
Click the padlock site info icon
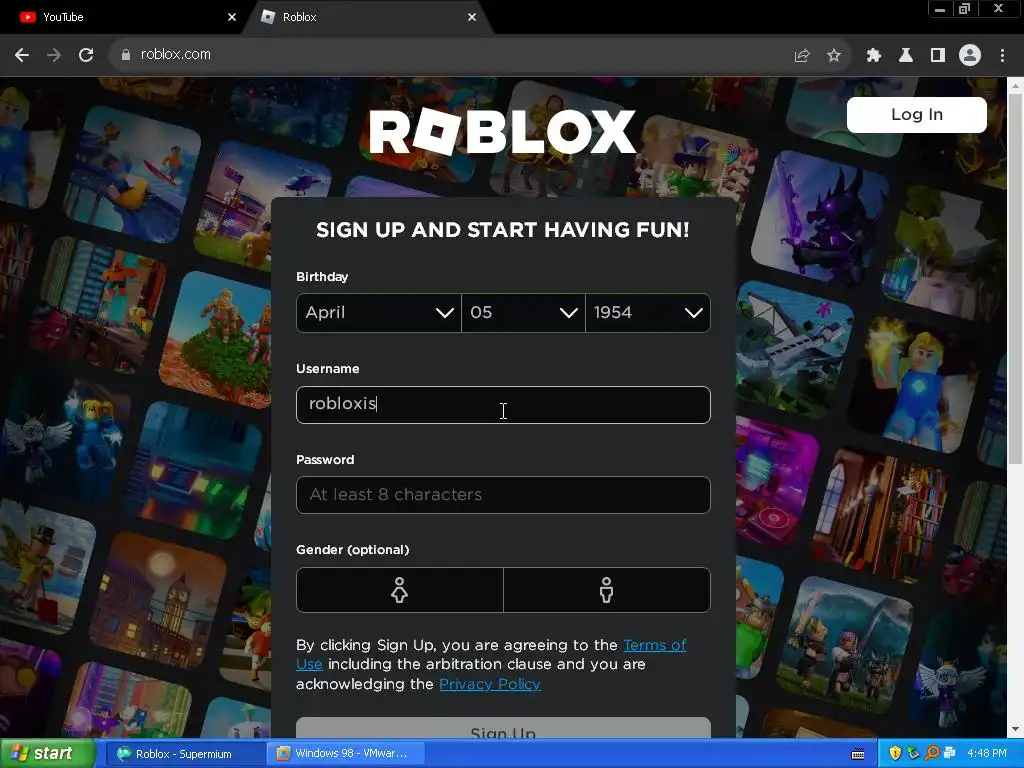125,55
